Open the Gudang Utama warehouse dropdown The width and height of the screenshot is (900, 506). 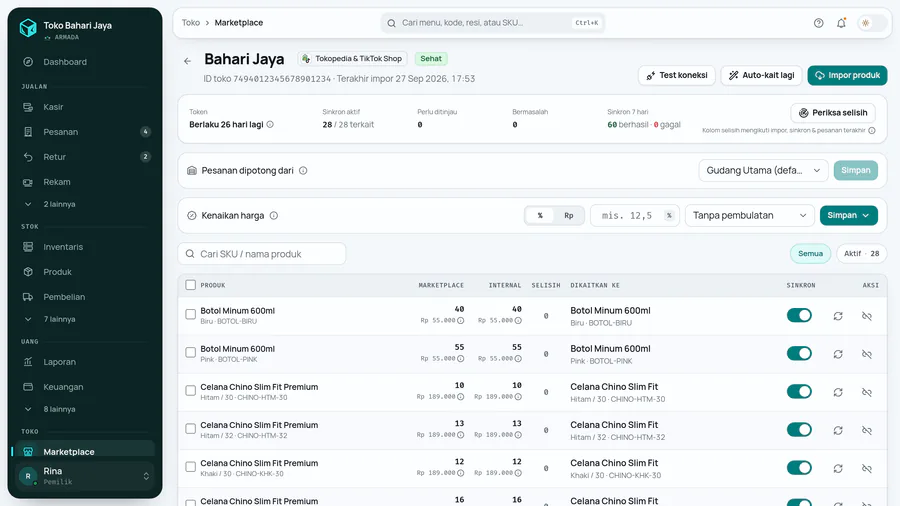tap(763, 170)
